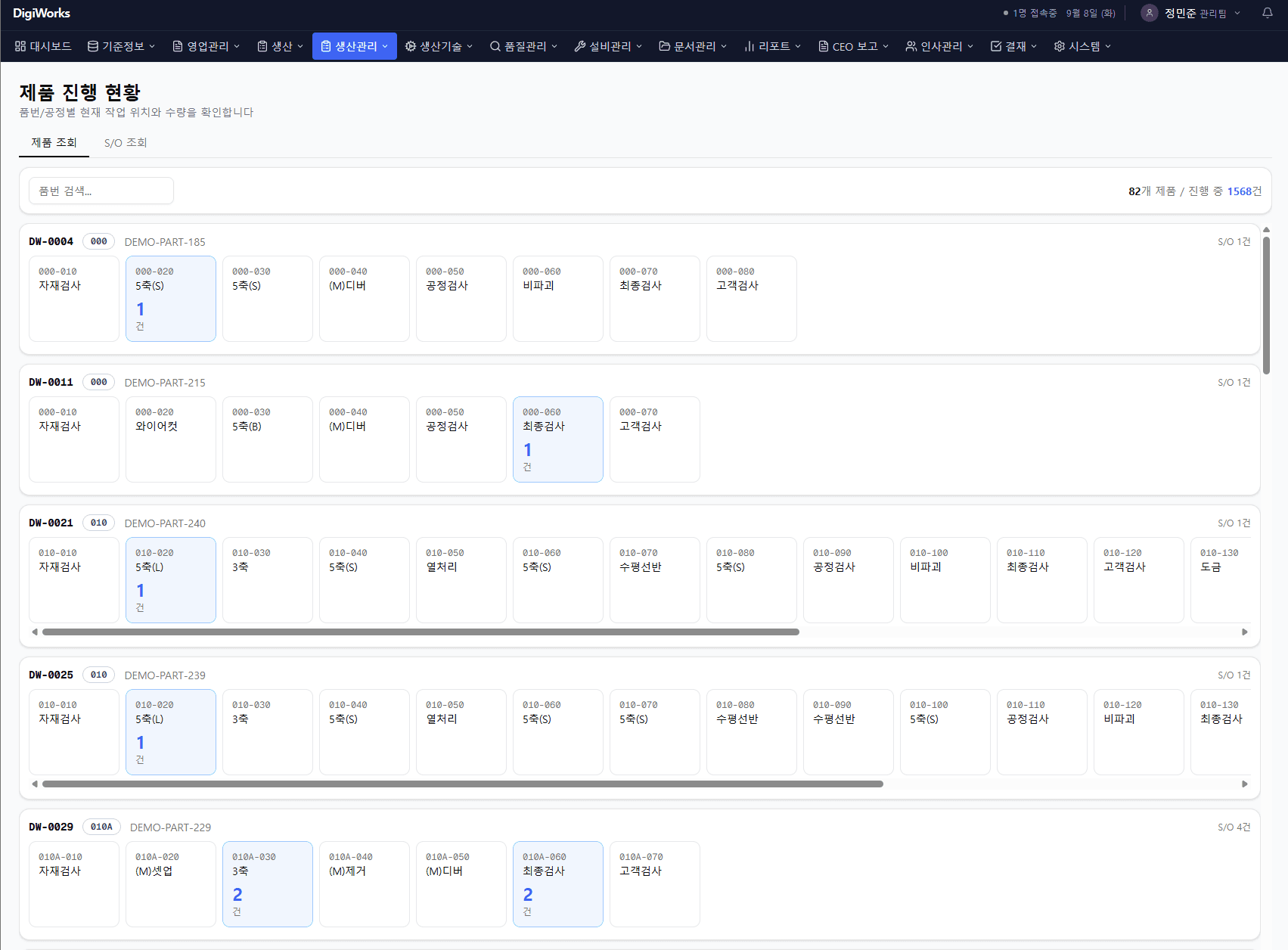This screenshot has width=1288, height=950.
Task: Click the 문서관리 folder icon
Action: 665,46
